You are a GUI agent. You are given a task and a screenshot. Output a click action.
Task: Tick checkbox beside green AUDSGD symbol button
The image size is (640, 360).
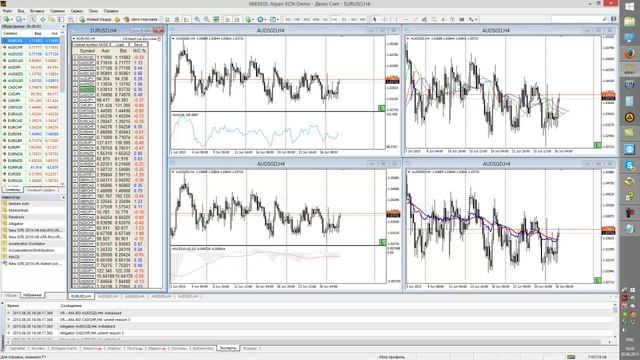75,89
